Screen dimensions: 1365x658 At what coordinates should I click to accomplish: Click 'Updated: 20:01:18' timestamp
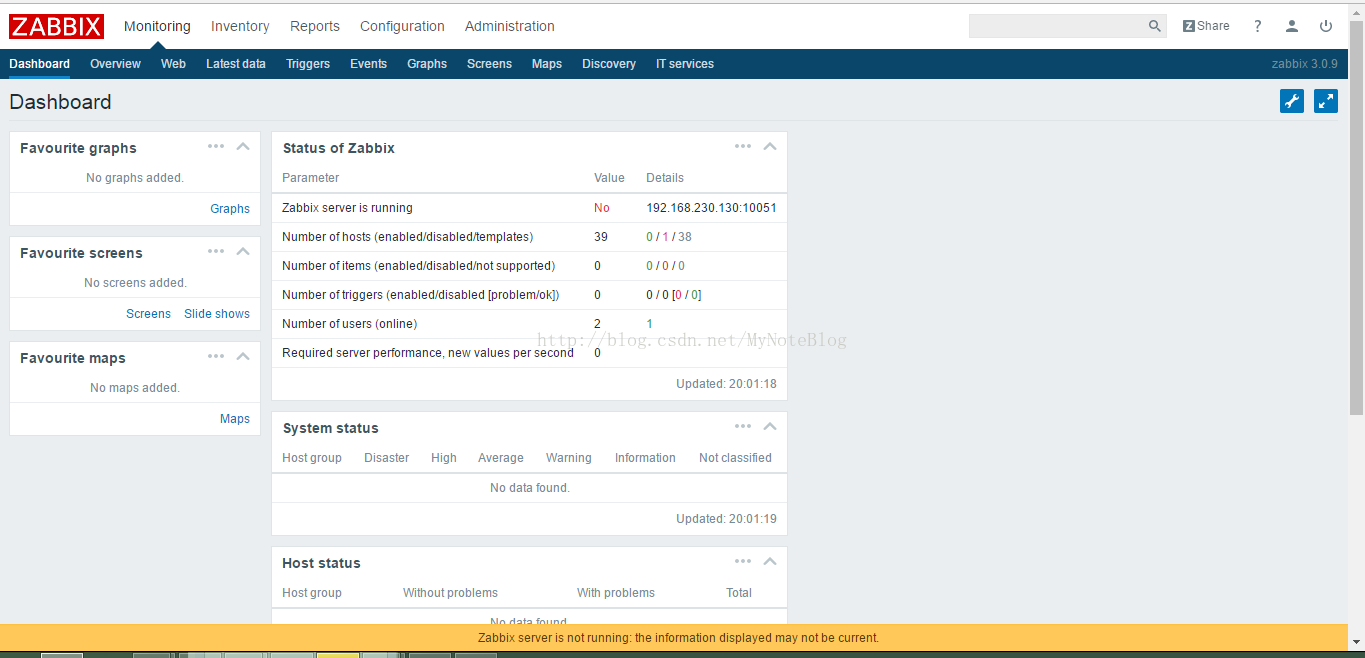click(726, 384)
